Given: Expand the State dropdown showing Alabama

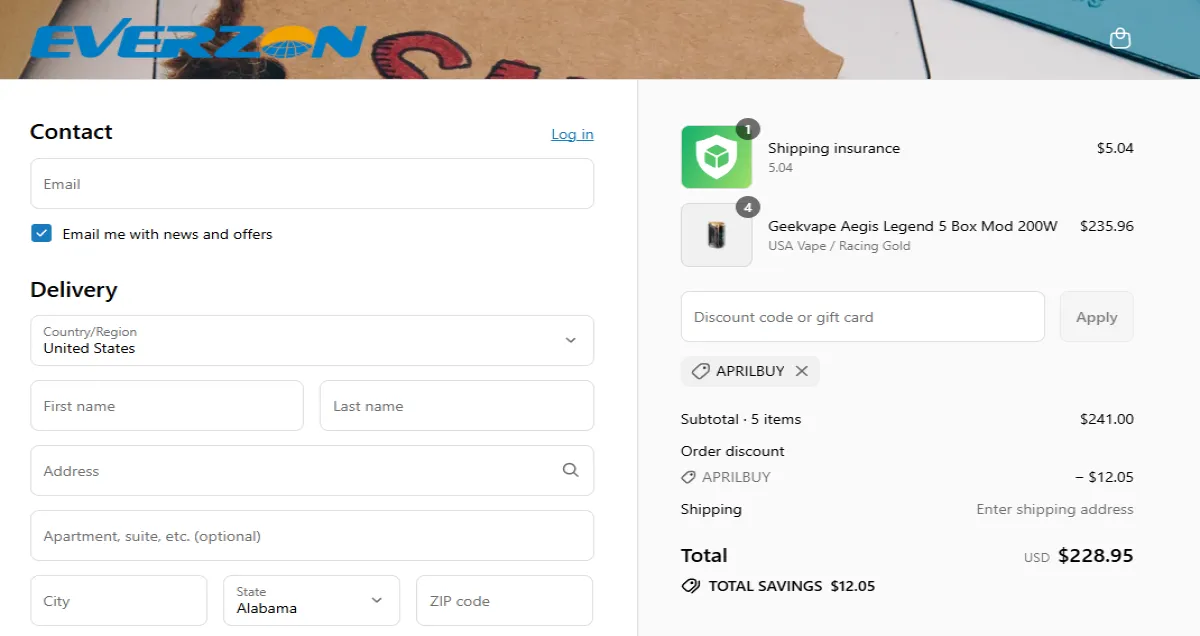Looking at the screenshot, I should pos(311,600).
